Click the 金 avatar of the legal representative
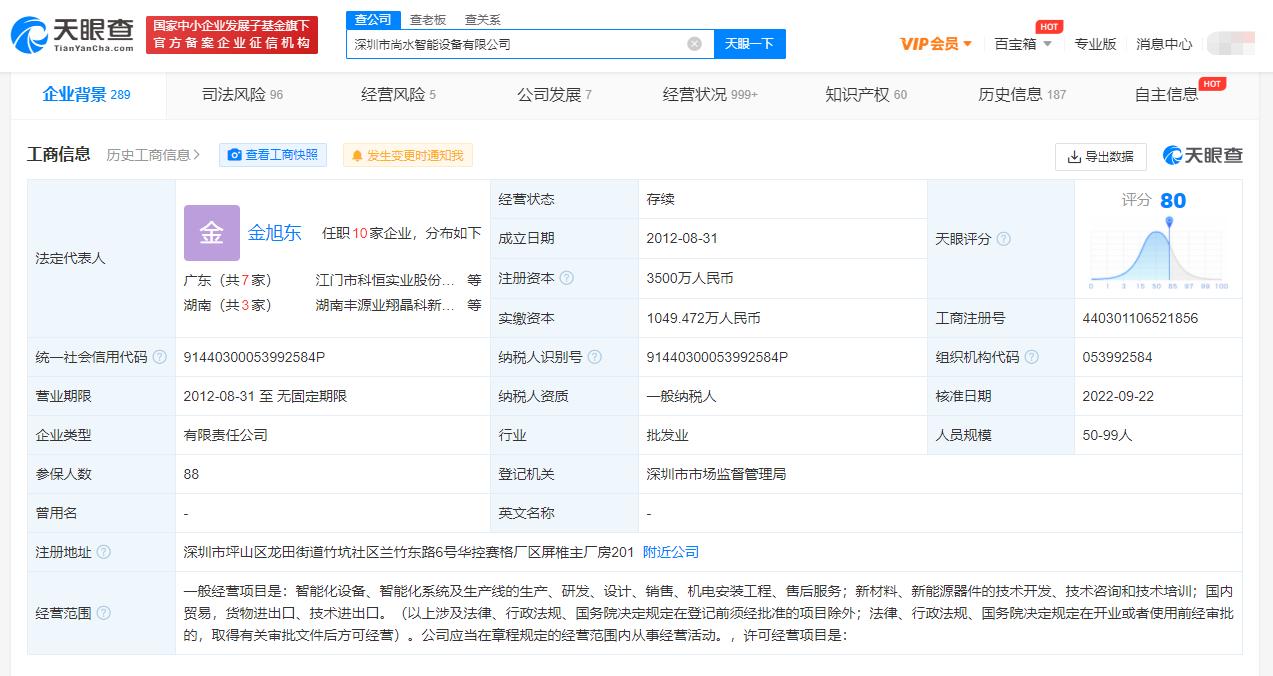This screenshot has width=1273, height=676. point(211,233)
